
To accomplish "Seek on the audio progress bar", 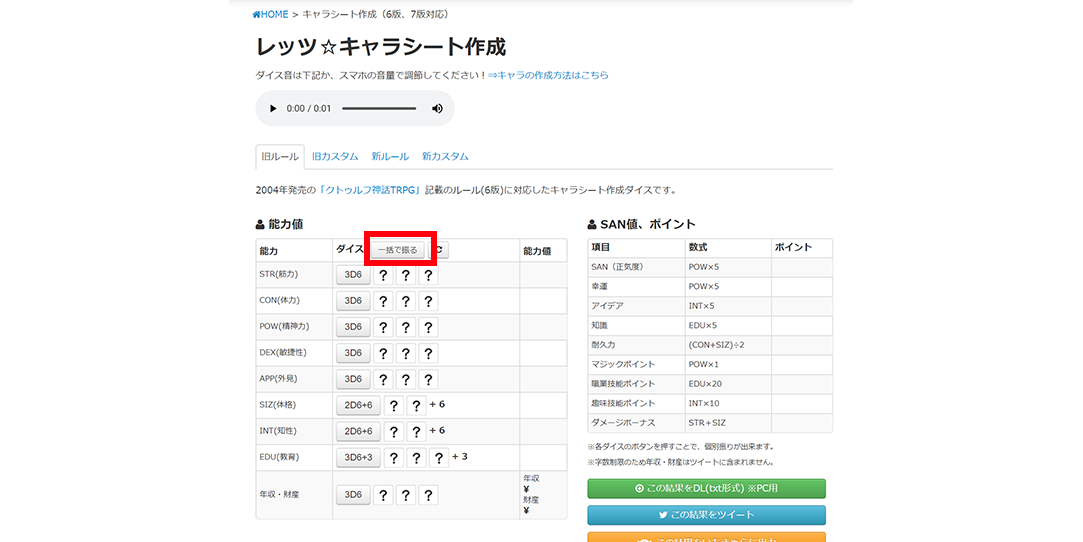I will pyautogui.click(x=379, y=108).
